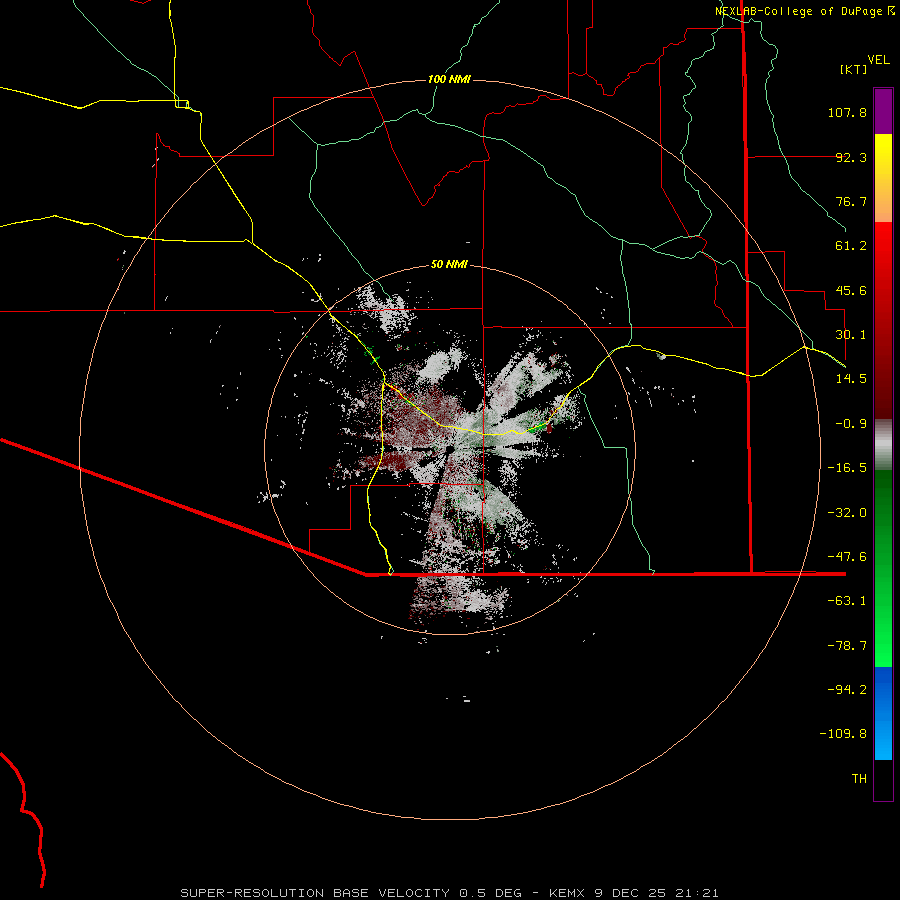Click the [KT] units label
Screen dimensions: 900x900
tap(854, 69)
